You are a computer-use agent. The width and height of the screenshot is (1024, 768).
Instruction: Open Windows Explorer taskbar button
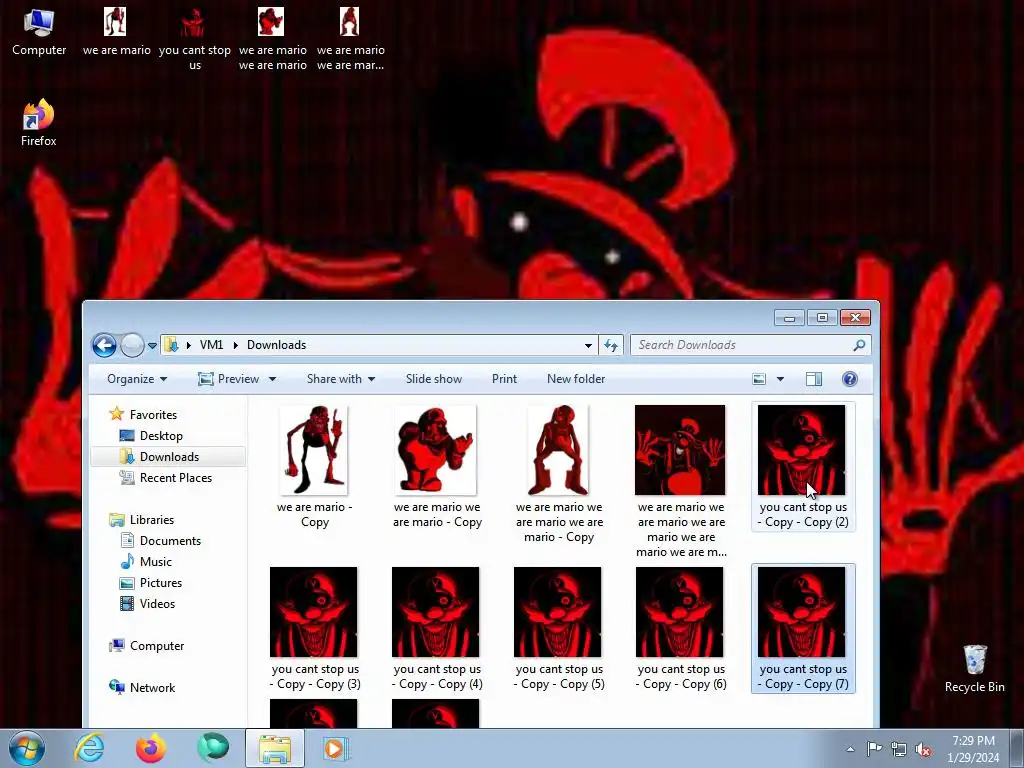pos(275,748)
